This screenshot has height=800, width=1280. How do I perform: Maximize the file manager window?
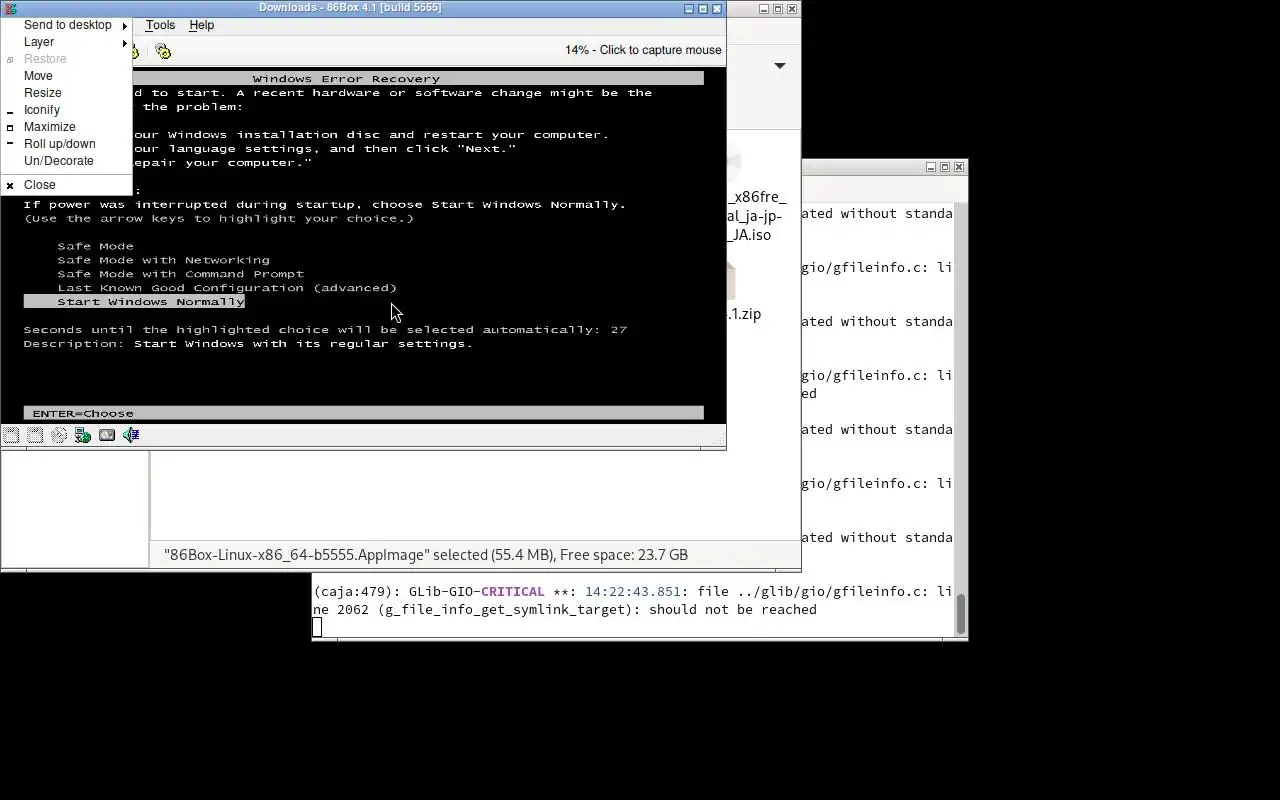[x=778, y=8]
